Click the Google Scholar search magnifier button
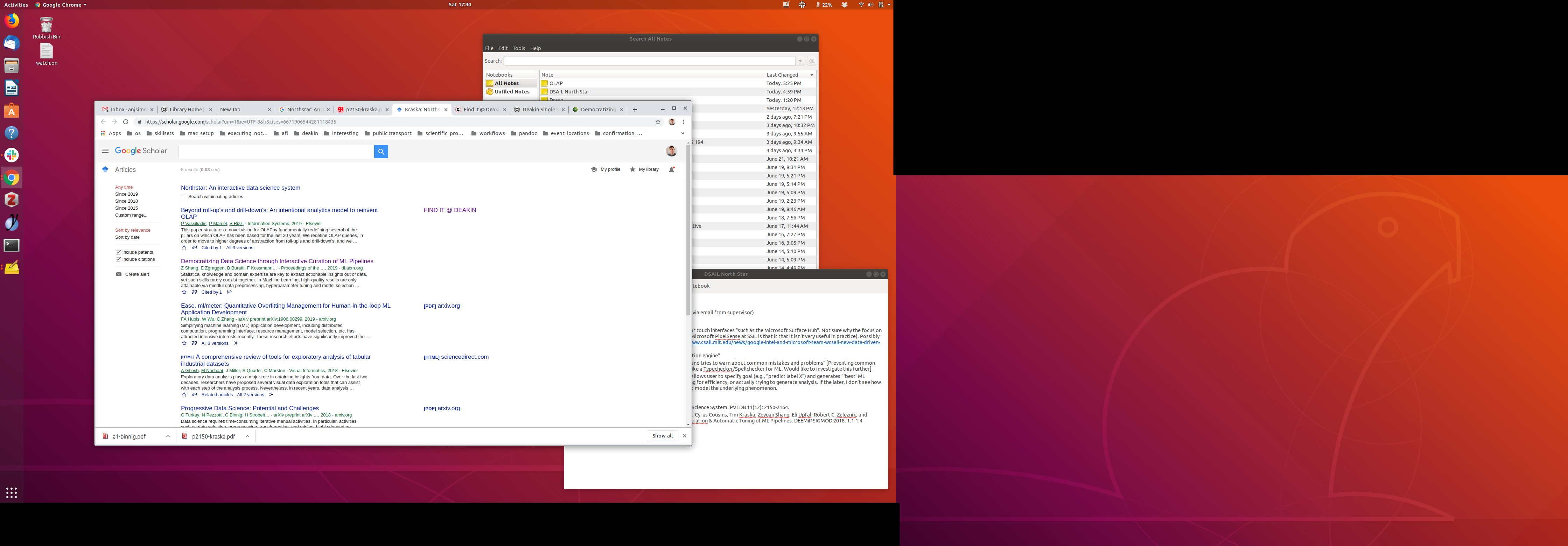The height and width of the screenshot is (546, 1568). (x=380, y=152)
